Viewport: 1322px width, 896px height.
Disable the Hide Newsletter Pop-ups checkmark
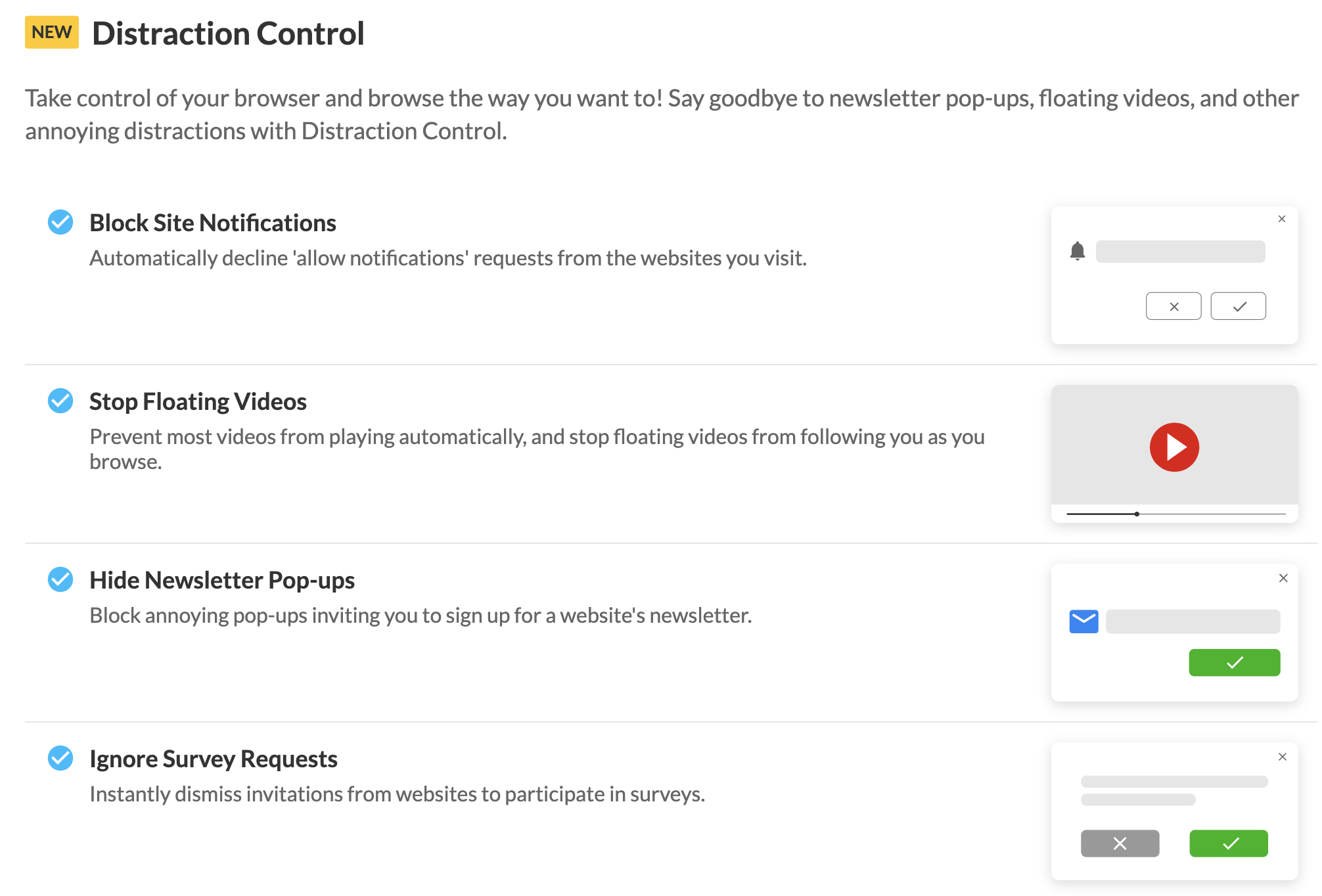coord(60,579)
